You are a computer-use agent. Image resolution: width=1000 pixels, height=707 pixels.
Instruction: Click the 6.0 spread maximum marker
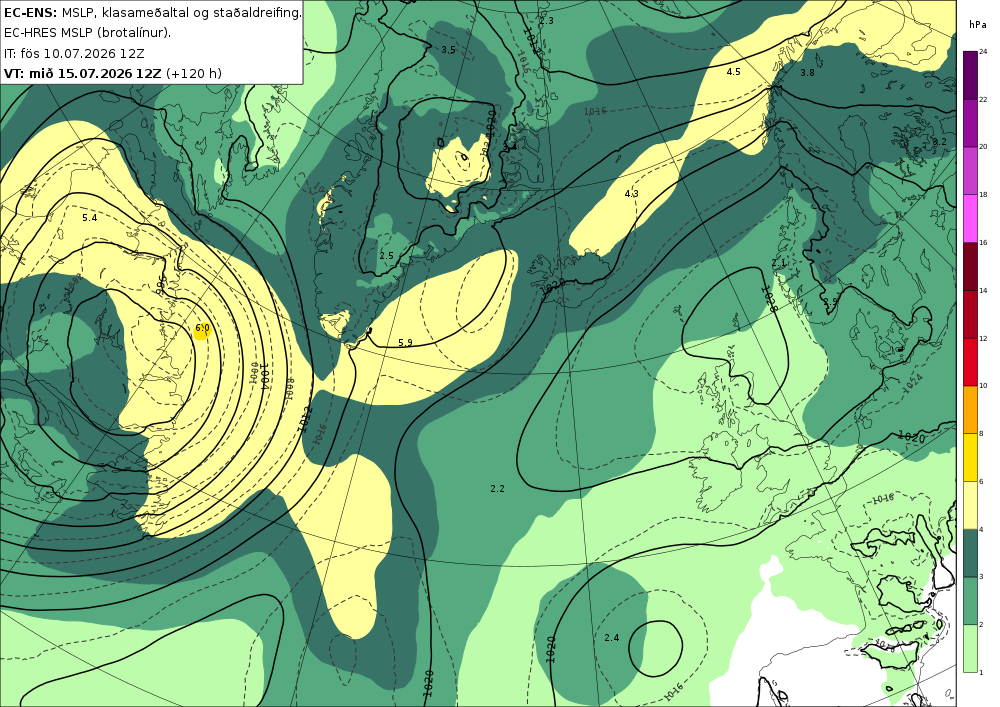coord(202,329)
